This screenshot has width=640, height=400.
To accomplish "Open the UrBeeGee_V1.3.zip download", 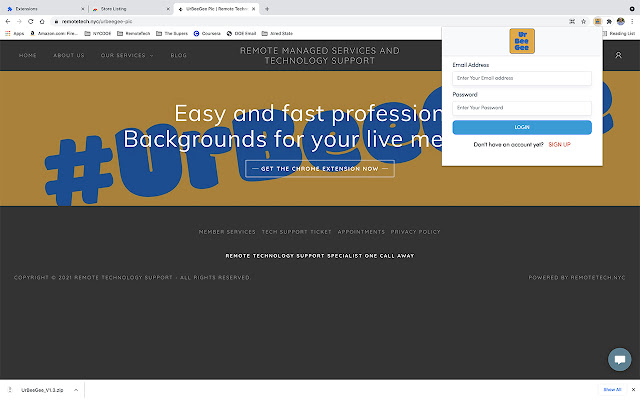I will [42, 390].
